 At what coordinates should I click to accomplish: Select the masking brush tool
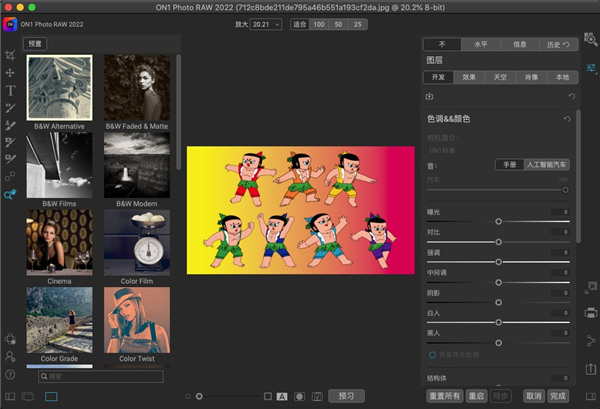pos(10,142)
